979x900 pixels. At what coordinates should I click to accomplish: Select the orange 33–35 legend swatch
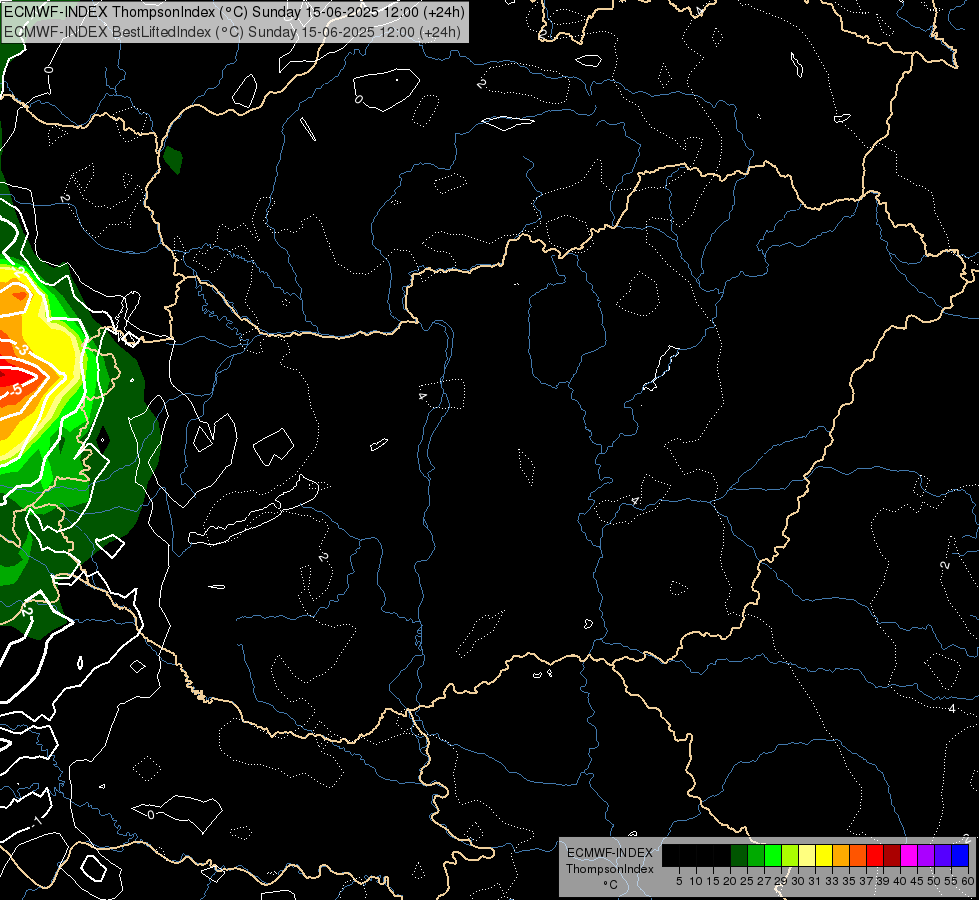841,855
